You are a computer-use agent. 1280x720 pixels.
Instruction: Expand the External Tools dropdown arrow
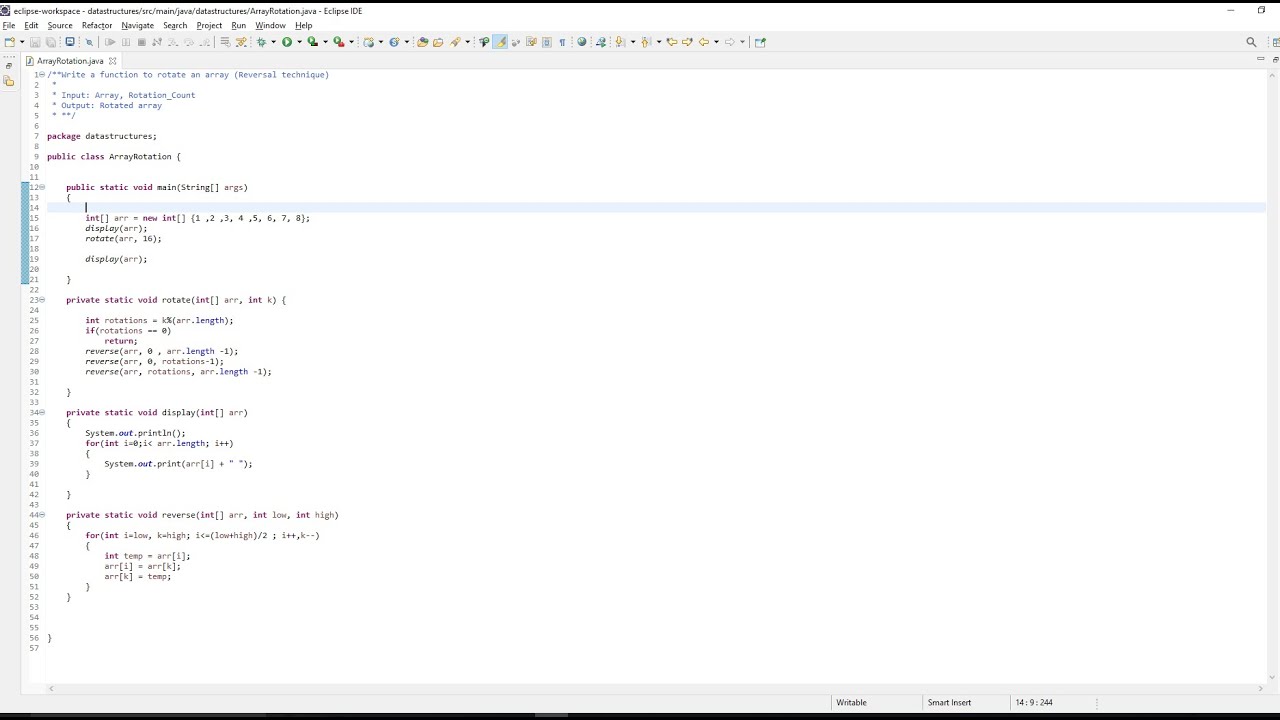tap(352, 42)
